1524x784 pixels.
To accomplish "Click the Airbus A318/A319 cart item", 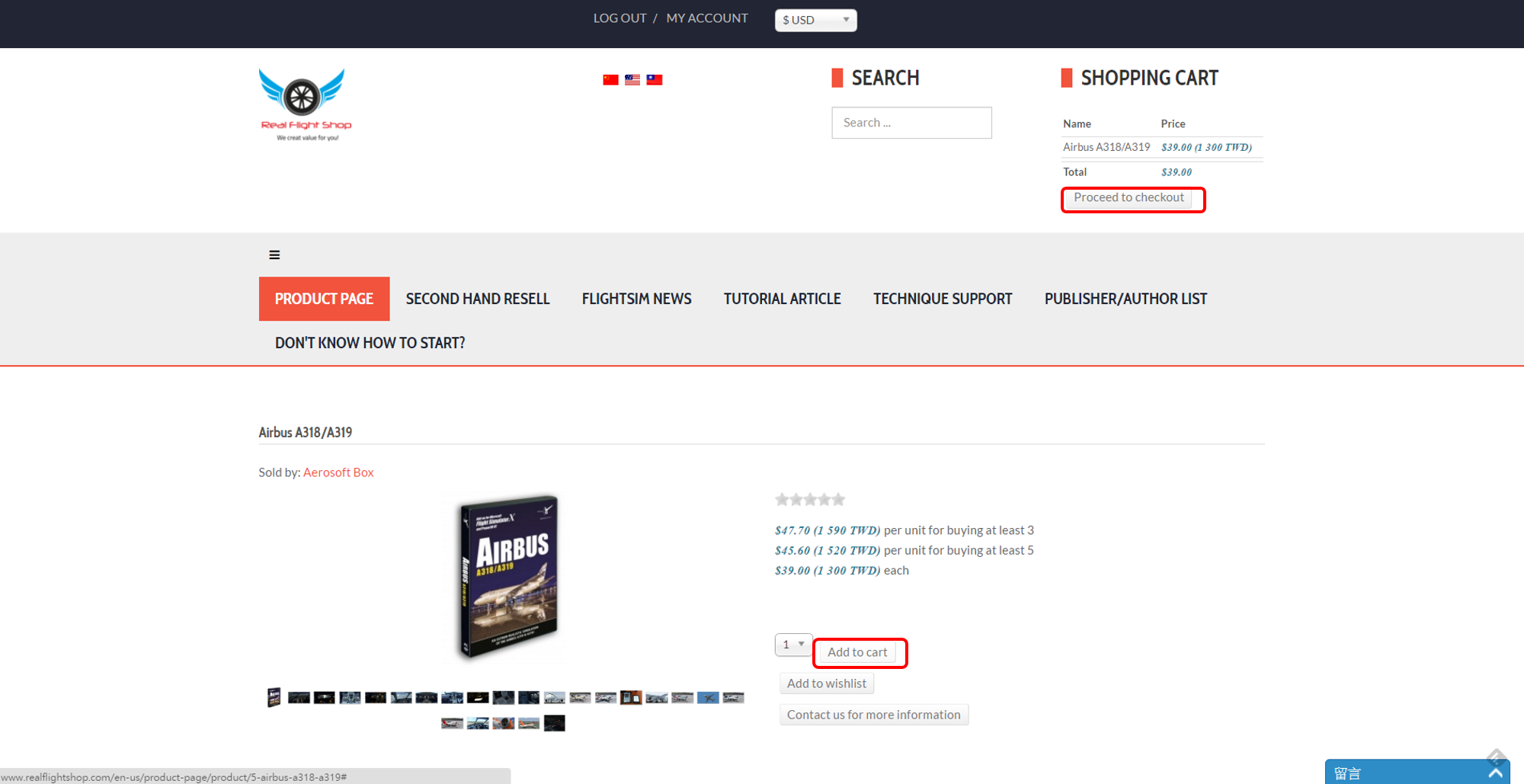I will [x=1106, y=147].
